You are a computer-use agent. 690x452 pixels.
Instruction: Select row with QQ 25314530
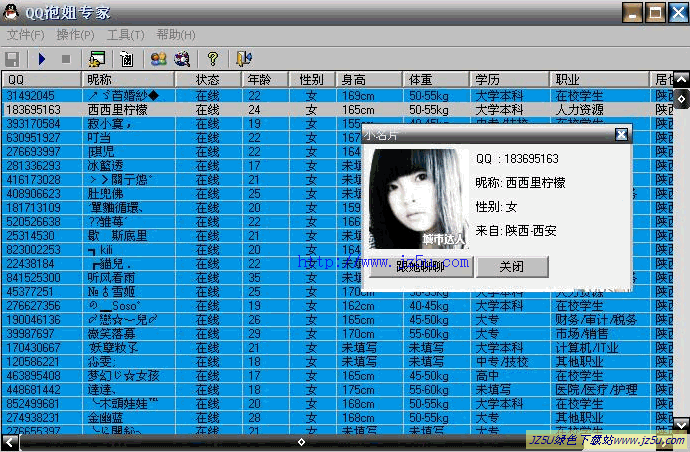click(x=338, y=236)
